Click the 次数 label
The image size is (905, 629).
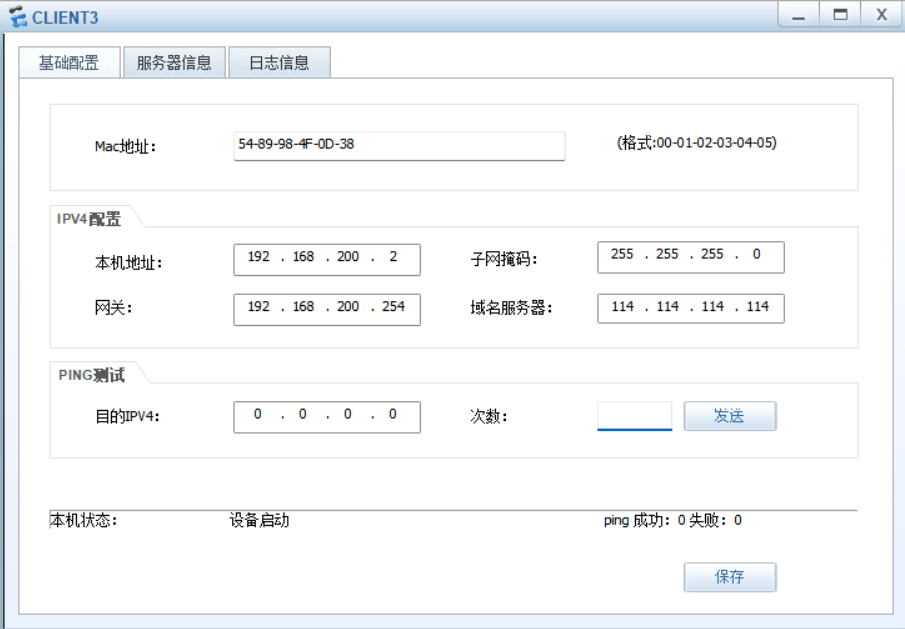[489, 416]
